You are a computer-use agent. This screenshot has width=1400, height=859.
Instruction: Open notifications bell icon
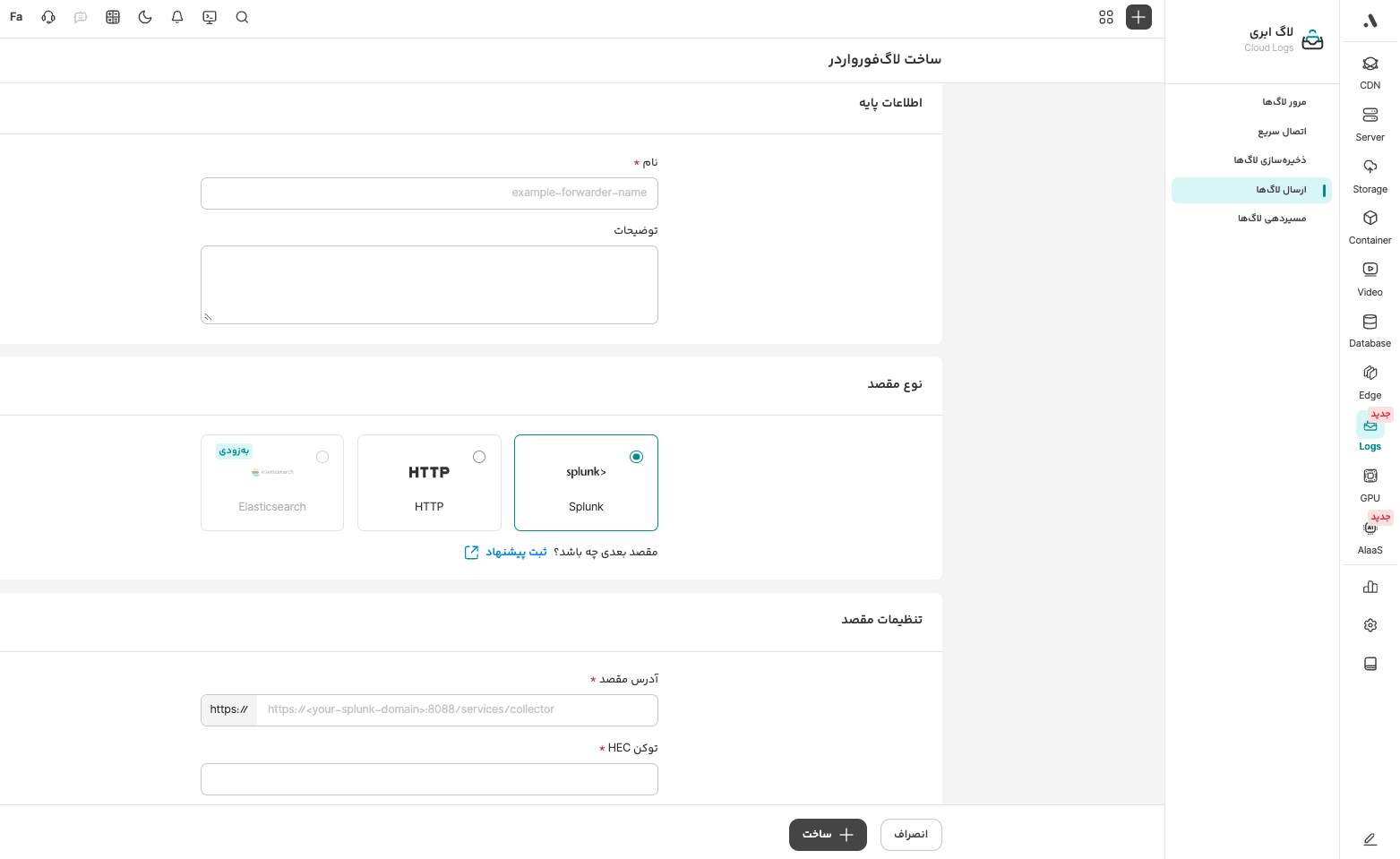pos(177,17)
